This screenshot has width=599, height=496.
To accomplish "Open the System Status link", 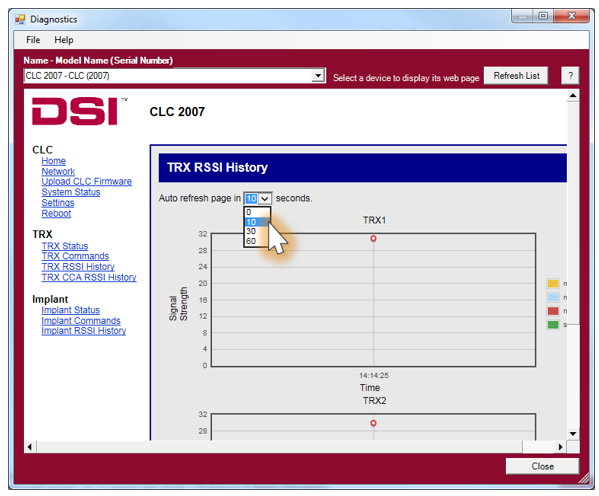I will coord(71,192).
